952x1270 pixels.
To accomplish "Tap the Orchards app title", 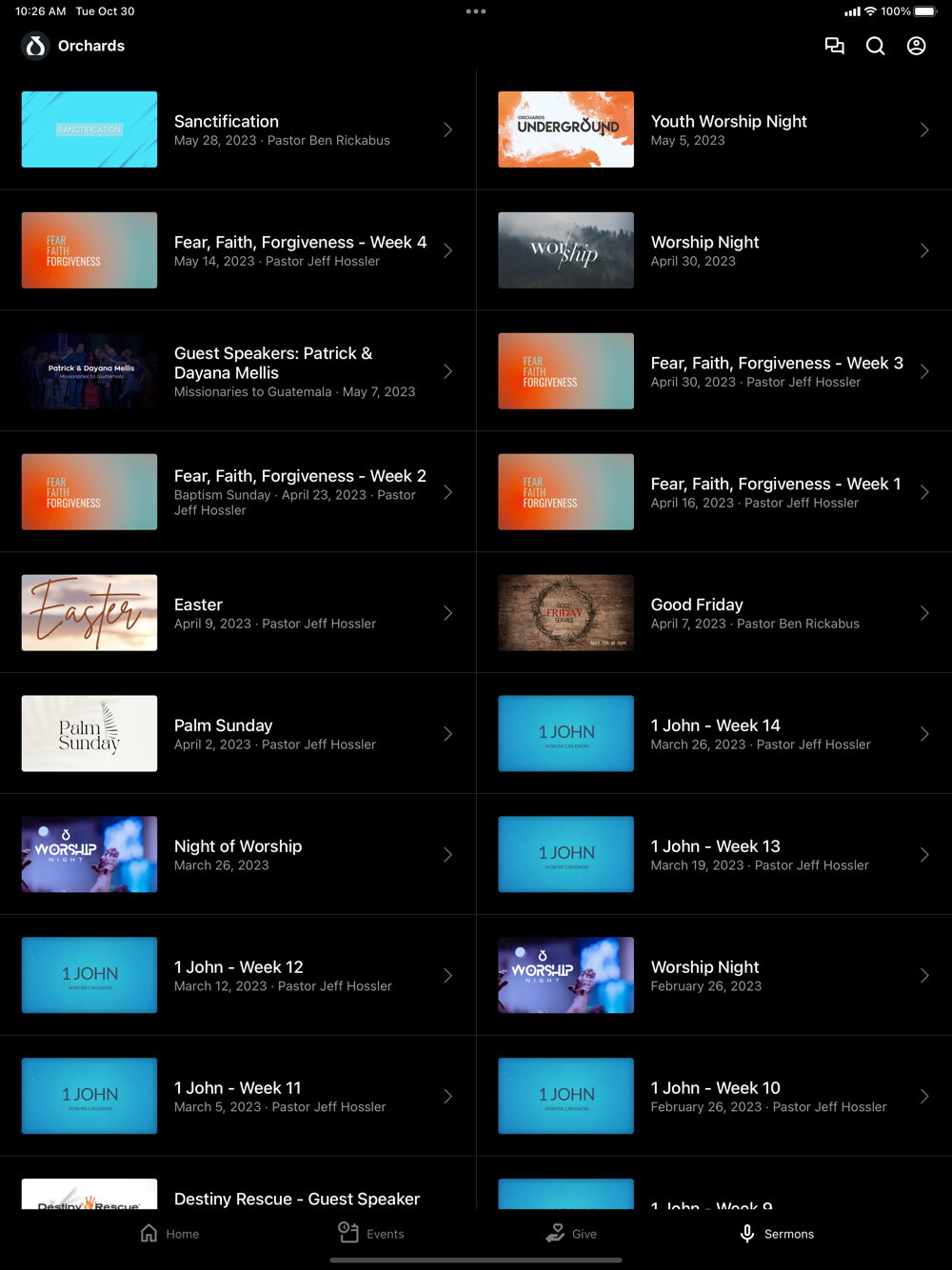I will [91, 46].
